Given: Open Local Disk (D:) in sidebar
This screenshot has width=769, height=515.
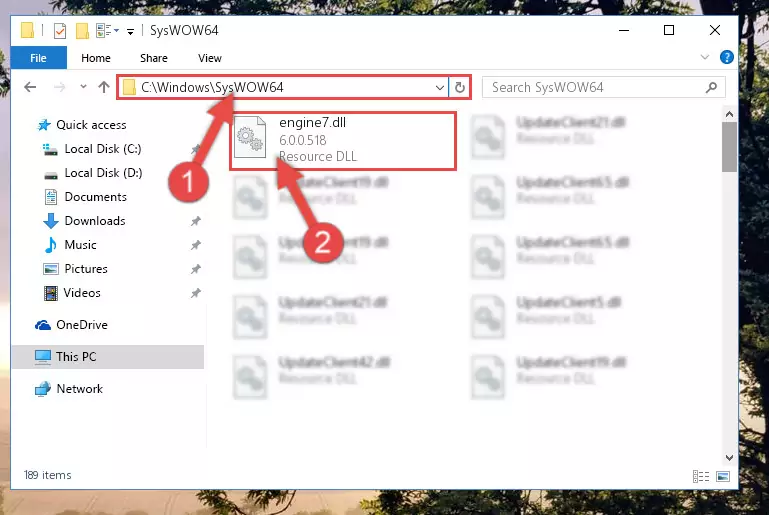Looking at the screenshot, I should (103, 173).
